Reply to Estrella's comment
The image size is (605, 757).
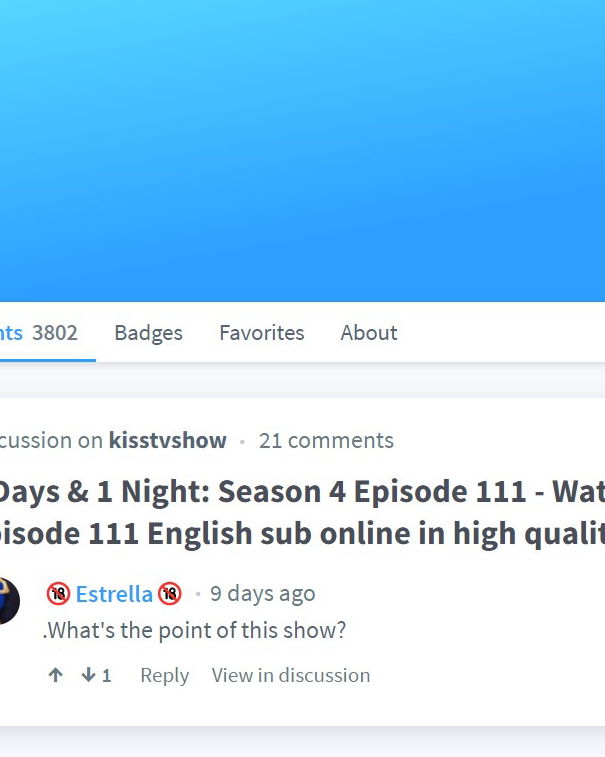coord(165,675)
